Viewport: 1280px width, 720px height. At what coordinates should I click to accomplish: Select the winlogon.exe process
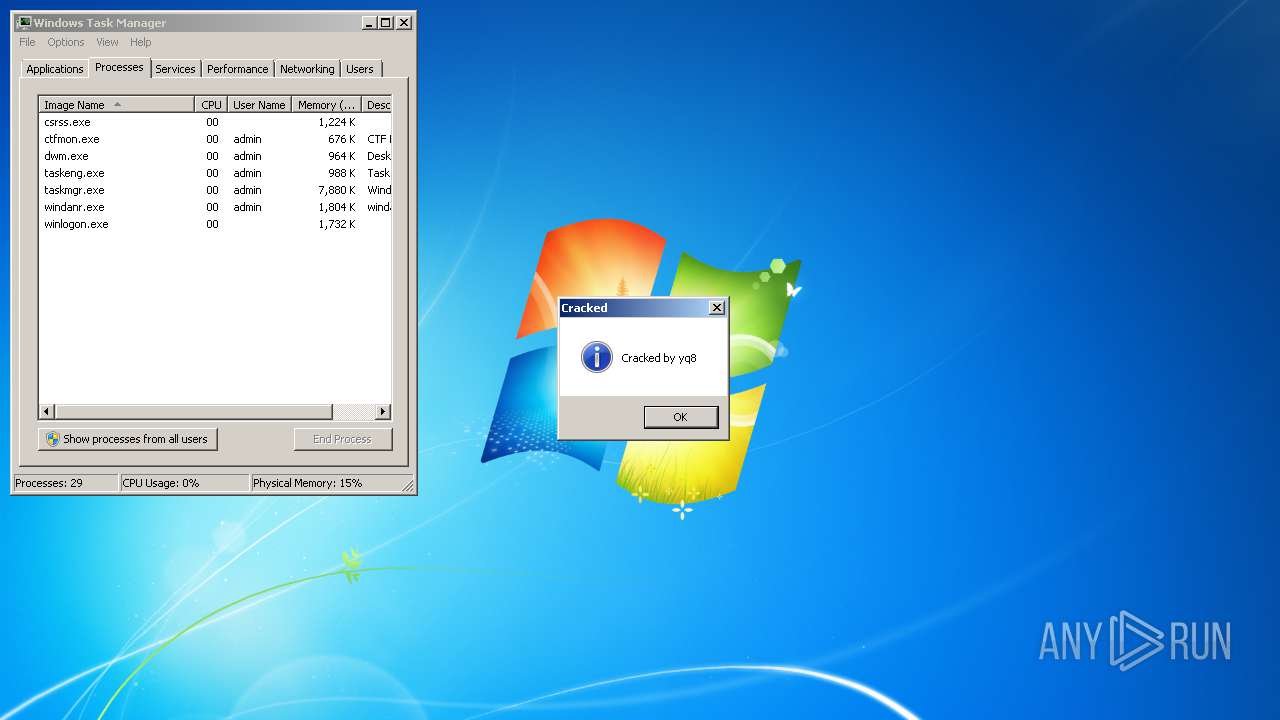(215, 224)
